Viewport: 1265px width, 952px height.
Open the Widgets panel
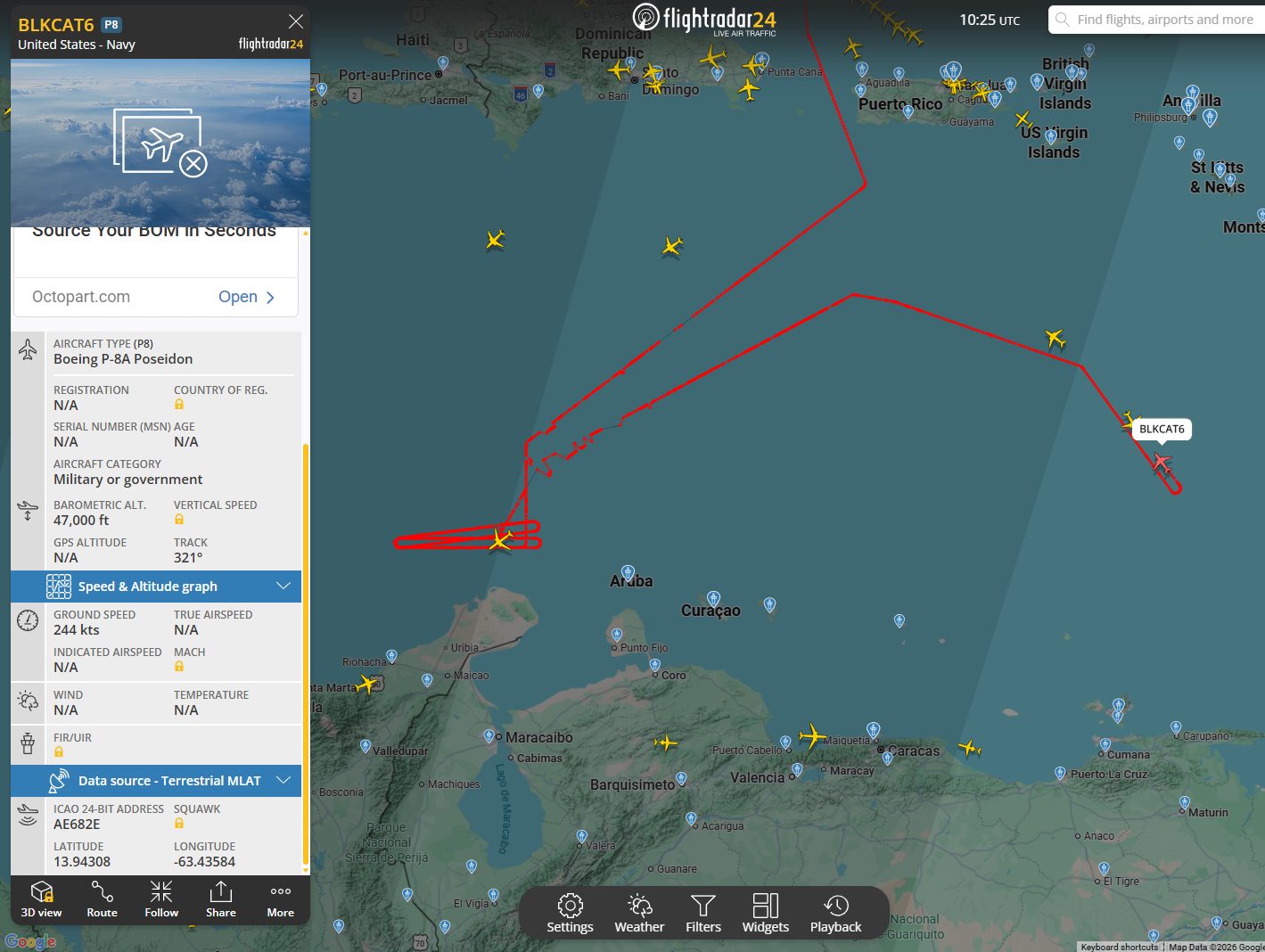[x=766, y=914]
